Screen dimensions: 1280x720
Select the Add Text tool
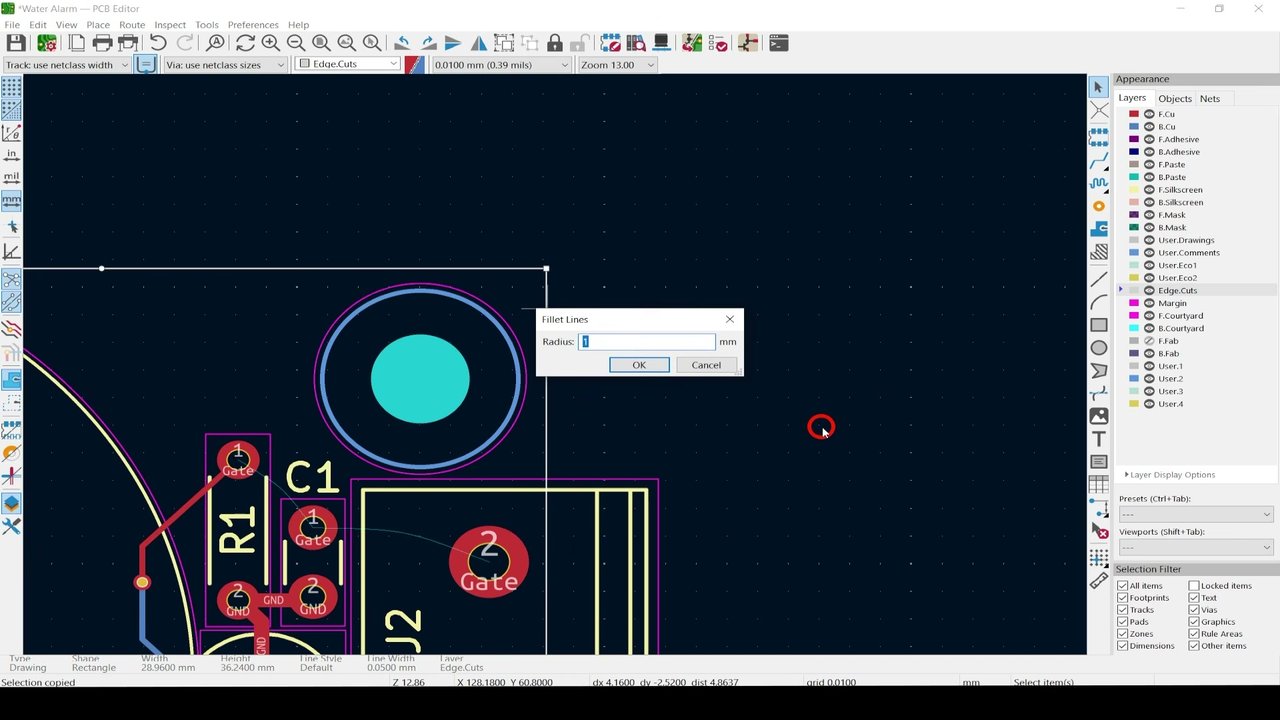(x=1099, y=439)
